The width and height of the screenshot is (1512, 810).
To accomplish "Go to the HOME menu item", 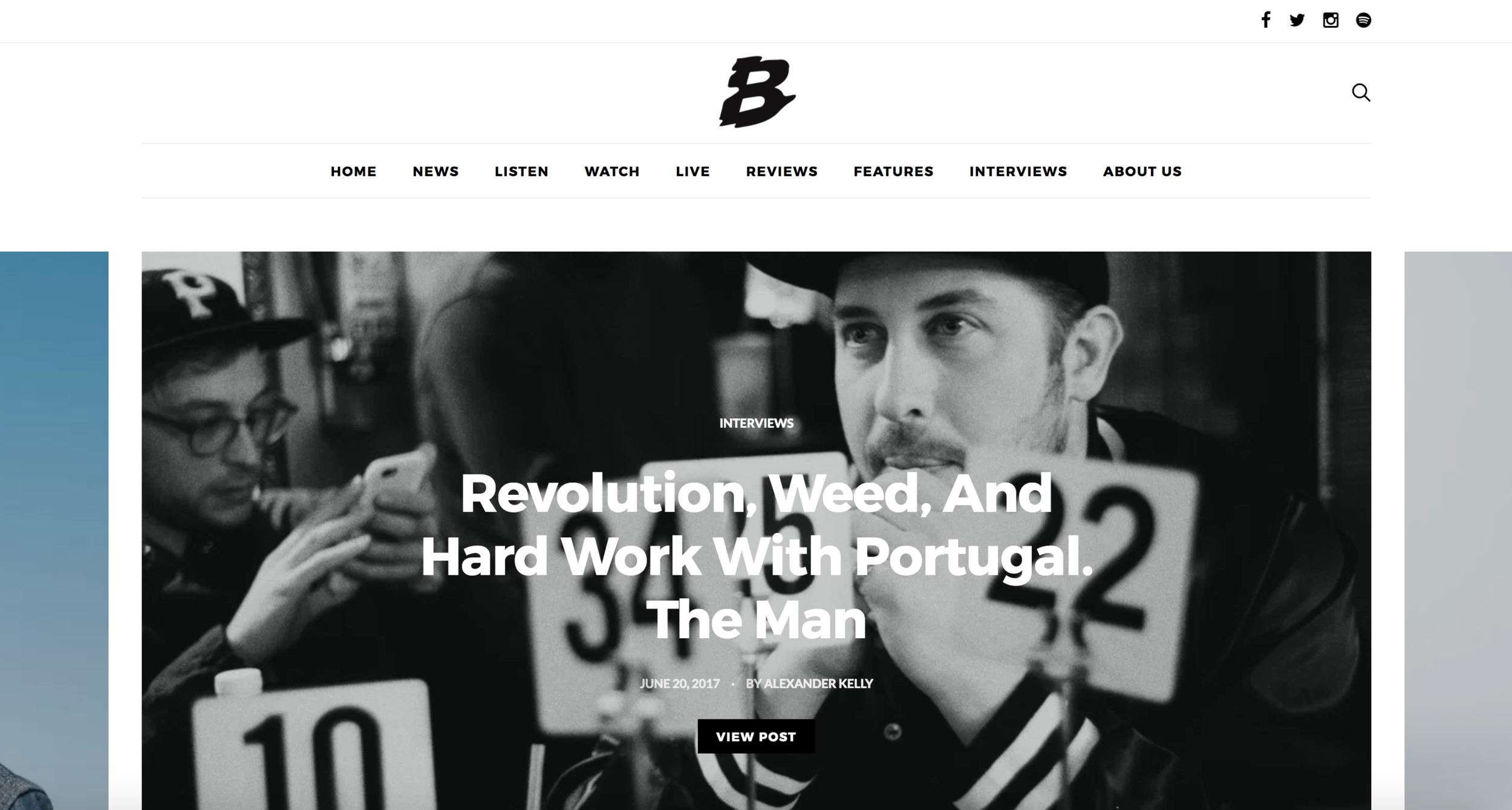I will [353, 171].
